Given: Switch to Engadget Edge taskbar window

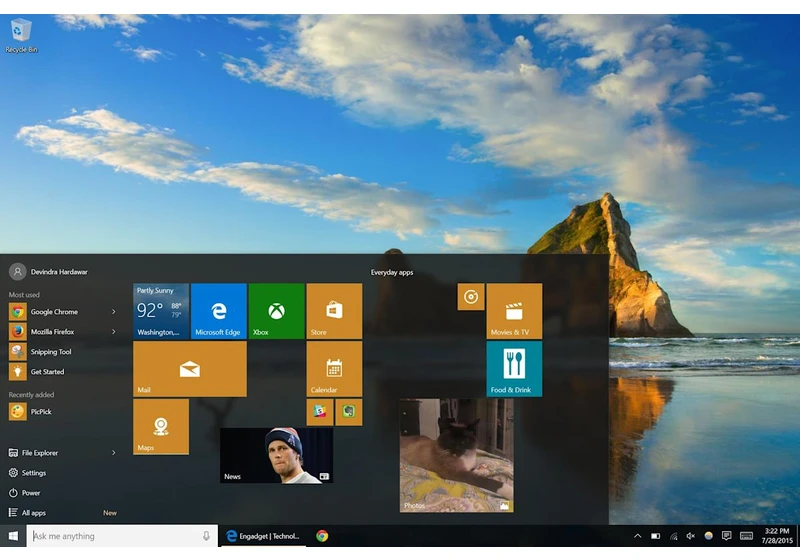Looking at the screenshot, I should coord(263,536).
